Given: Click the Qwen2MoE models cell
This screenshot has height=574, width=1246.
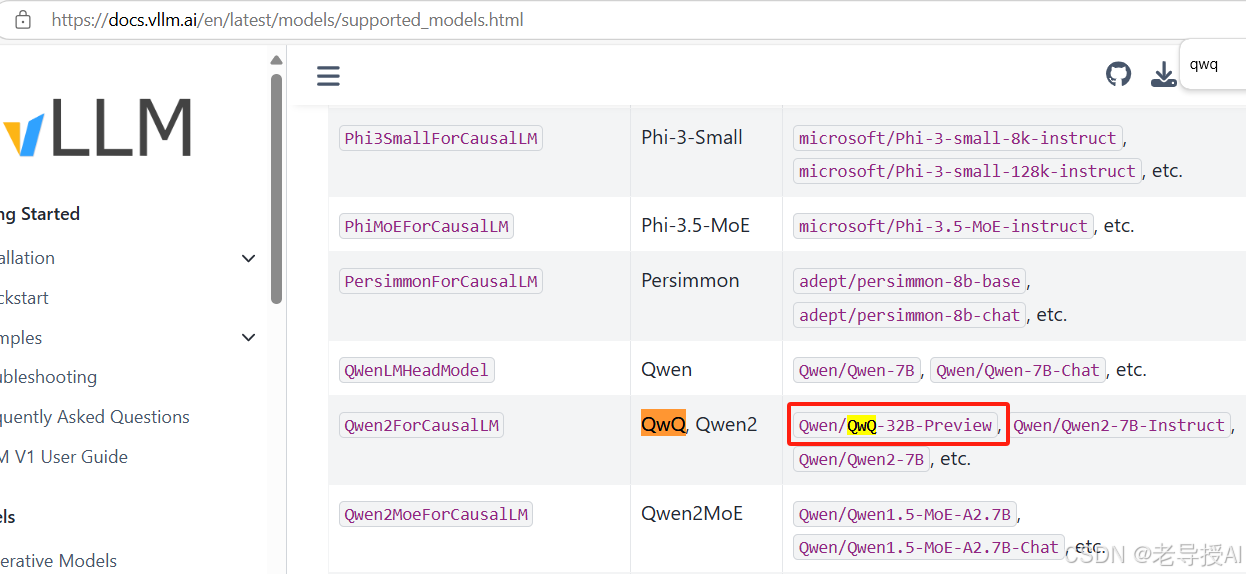Looking at the screenshot, I should [692, 513].
